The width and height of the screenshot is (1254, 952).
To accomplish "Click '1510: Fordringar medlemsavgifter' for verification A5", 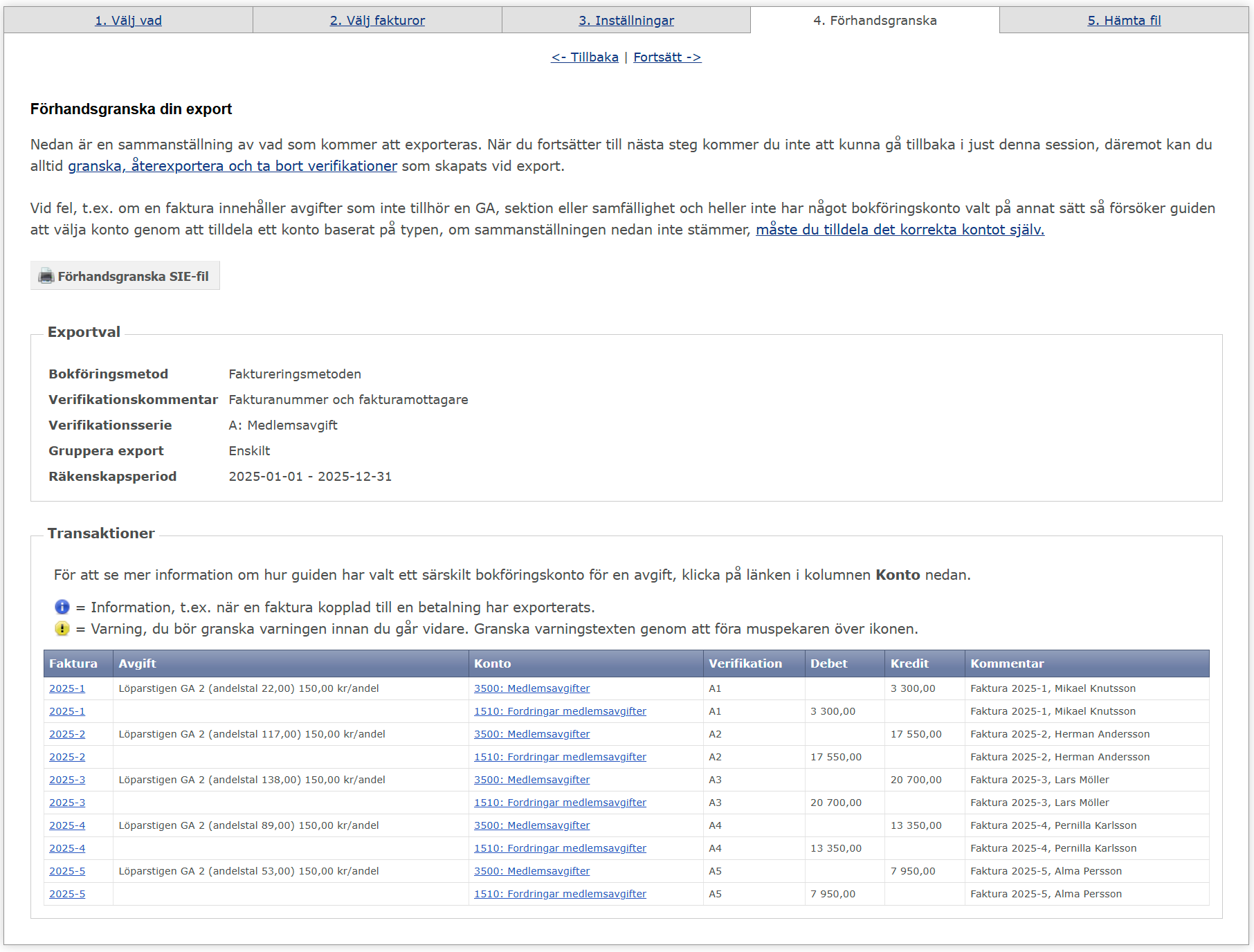I will [560, 894].
